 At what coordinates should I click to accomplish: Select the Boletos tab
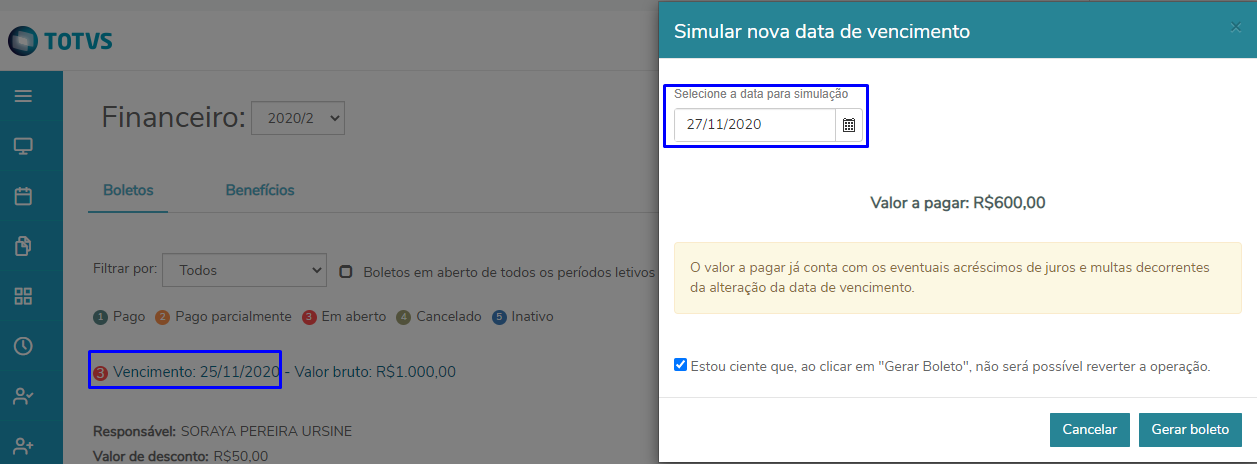128,190
